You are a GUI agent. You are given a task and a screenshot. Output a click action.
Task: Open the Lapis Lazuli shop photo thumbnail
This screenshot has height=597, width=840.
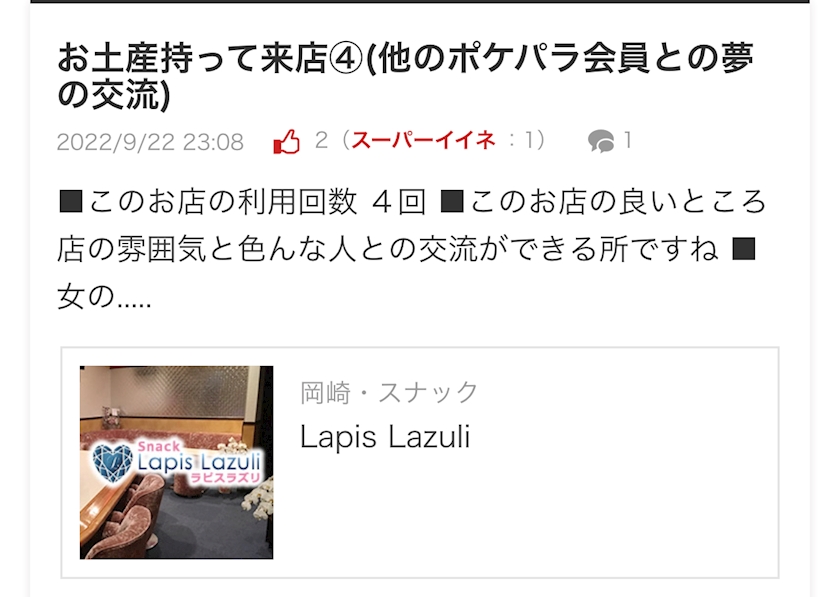click(176, 462)
